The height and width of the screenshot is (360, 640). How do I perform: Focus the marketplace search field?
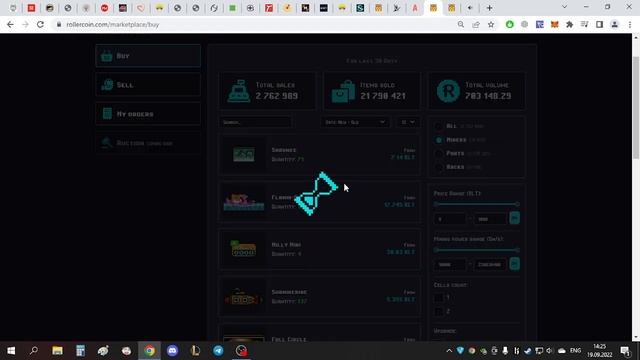256,122
